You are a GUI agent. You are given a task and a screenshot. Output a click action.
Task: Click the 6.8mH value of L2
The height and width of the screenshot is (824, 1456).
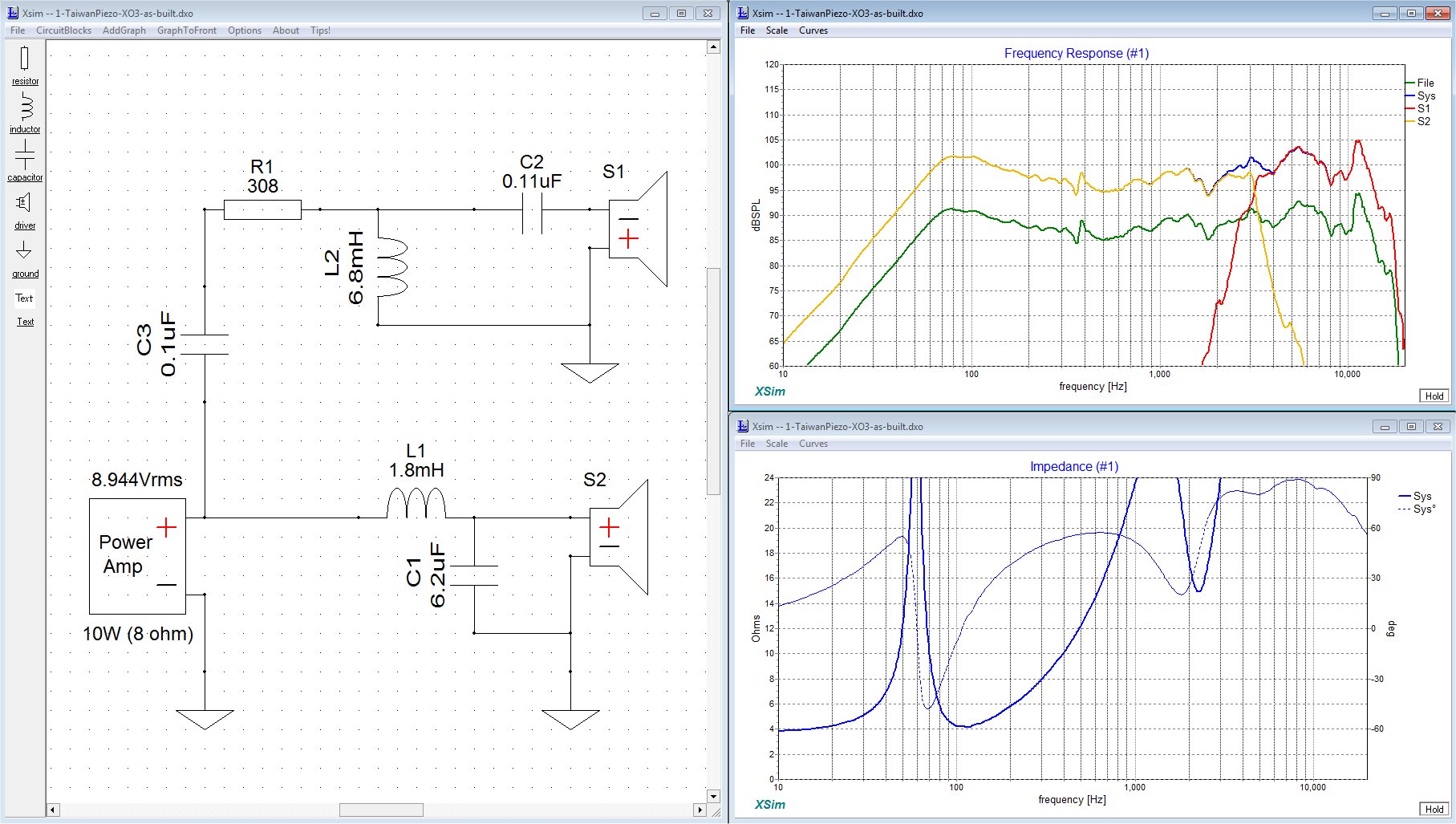pos(356,267)
